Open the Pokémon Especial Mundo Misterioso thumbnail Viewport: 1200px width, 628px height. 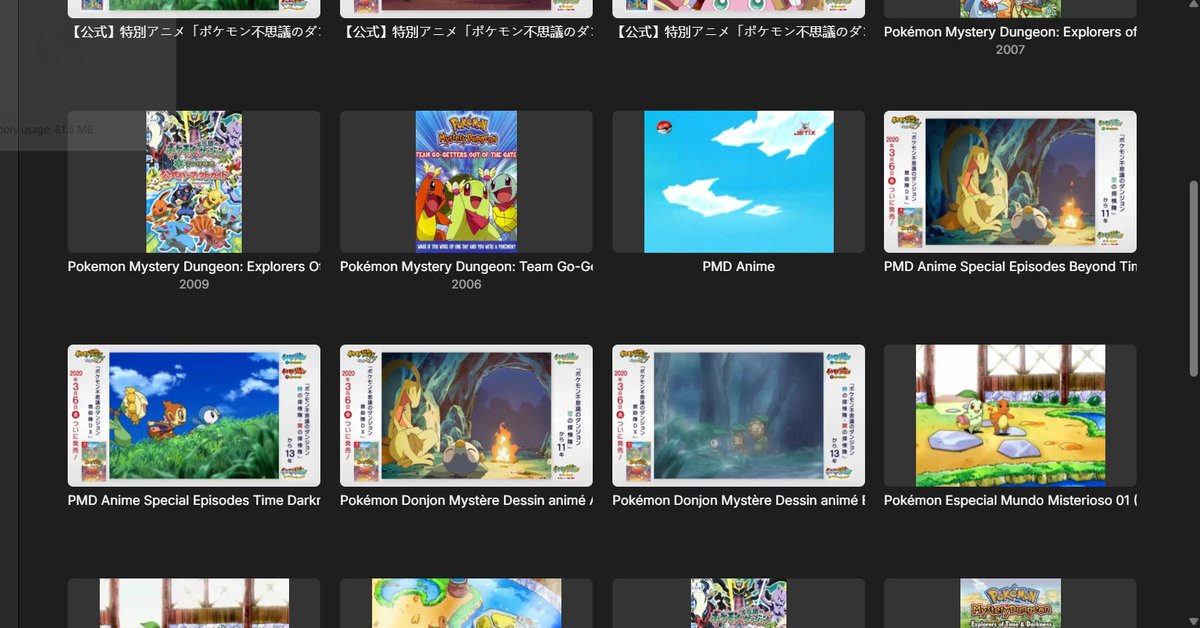(1010, 416)
